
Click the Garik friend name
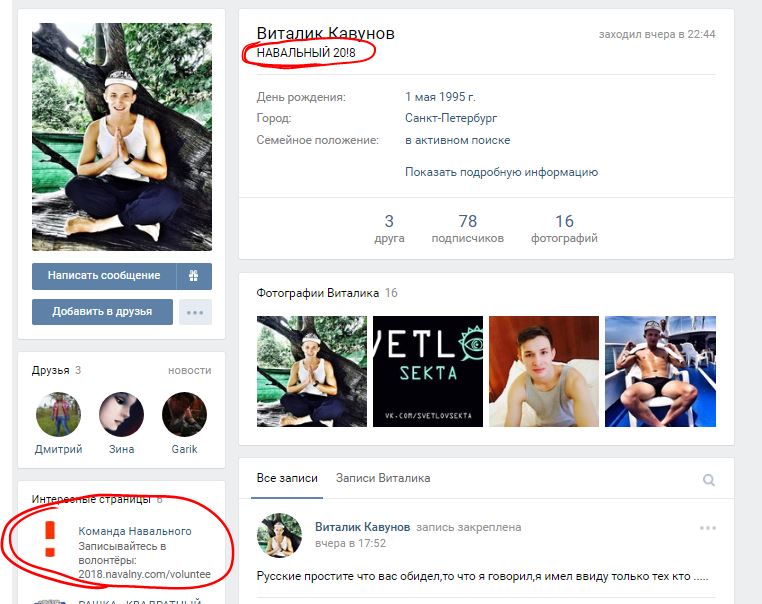(184, 449)
